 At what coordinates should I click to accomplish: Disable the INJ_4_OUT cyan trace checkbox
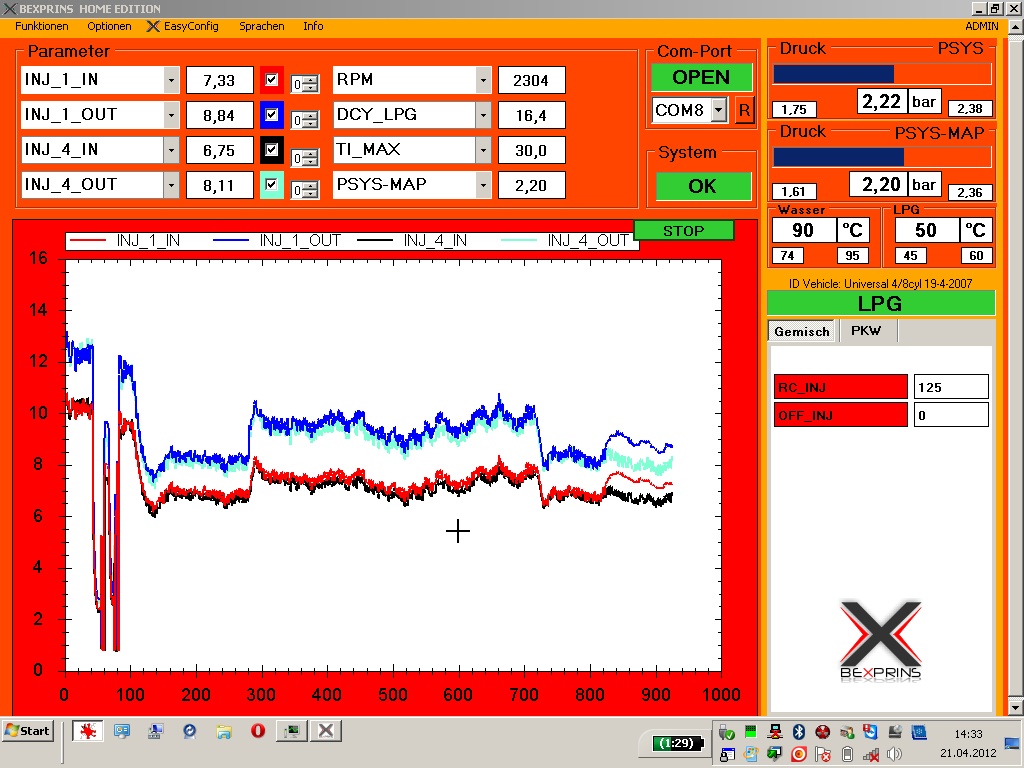coord(271,185)
